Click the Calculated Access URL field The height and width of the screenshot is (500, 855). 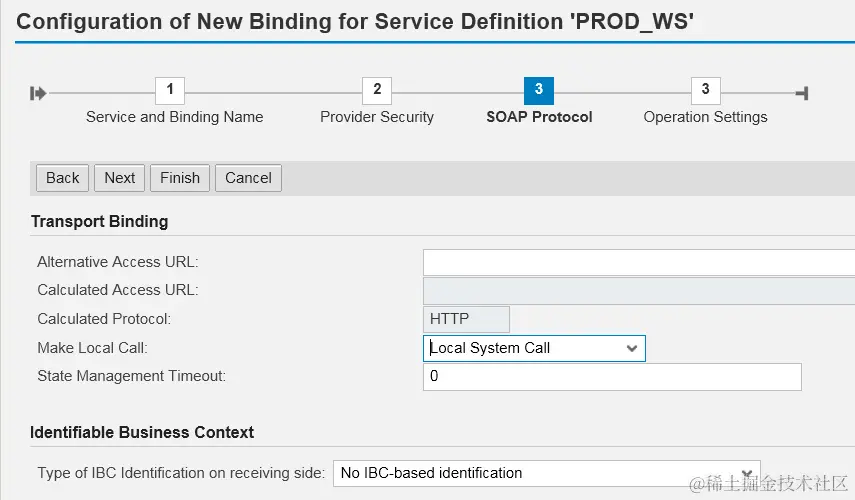[638, 291]
